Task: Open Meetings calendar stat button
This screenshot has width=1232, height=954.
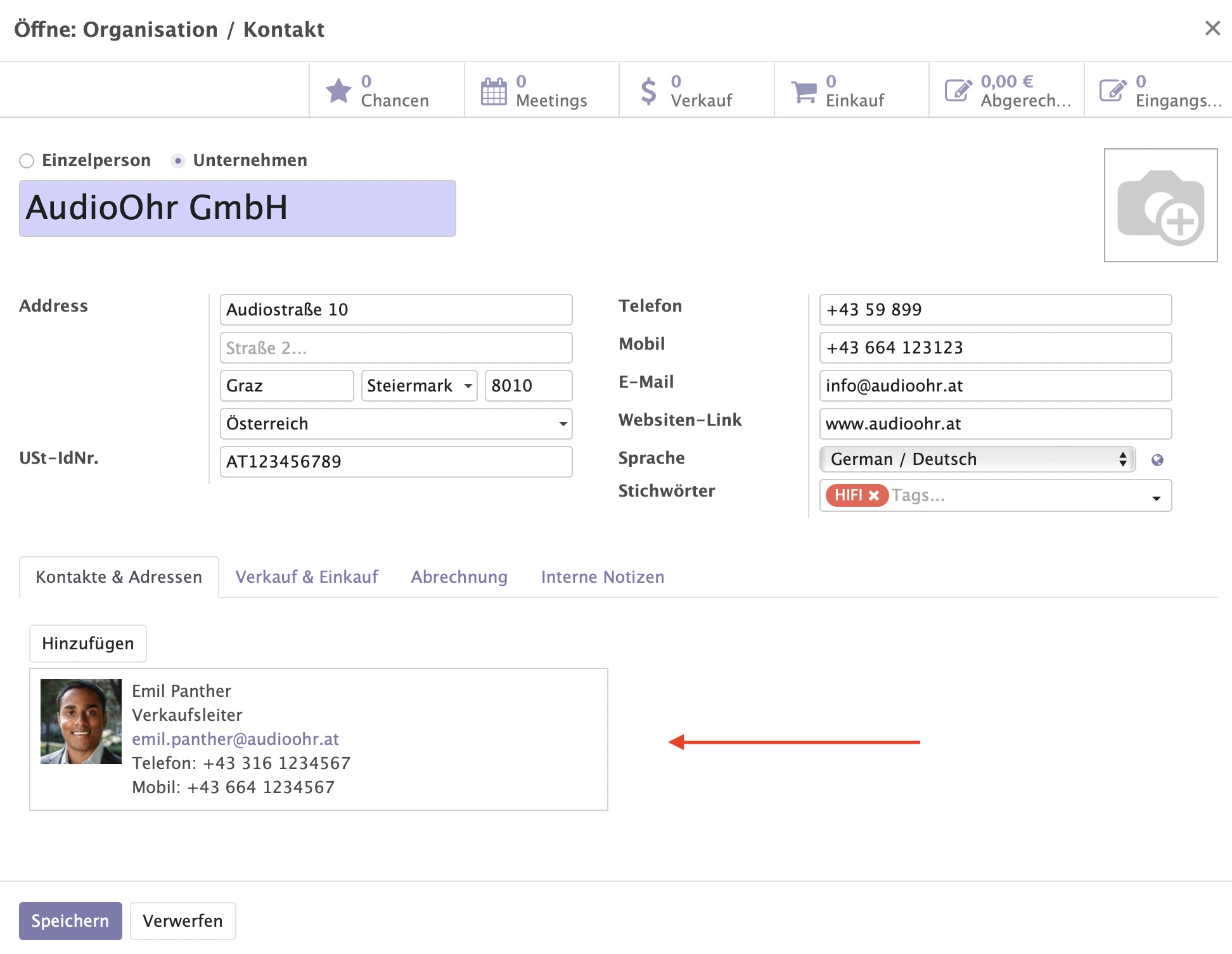Action: coord(542,91)
